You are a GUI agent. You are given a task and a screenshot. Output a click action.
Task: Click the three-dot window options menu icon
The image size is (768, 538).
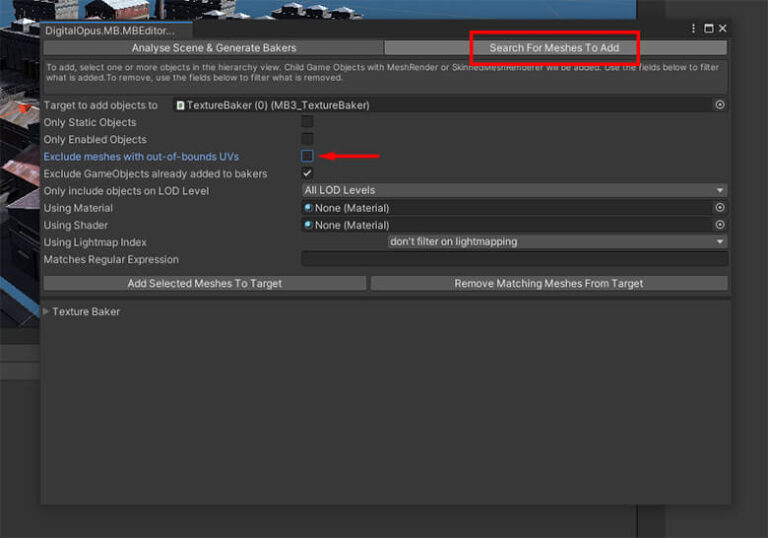pyautogui.click(x=694, y=29)
